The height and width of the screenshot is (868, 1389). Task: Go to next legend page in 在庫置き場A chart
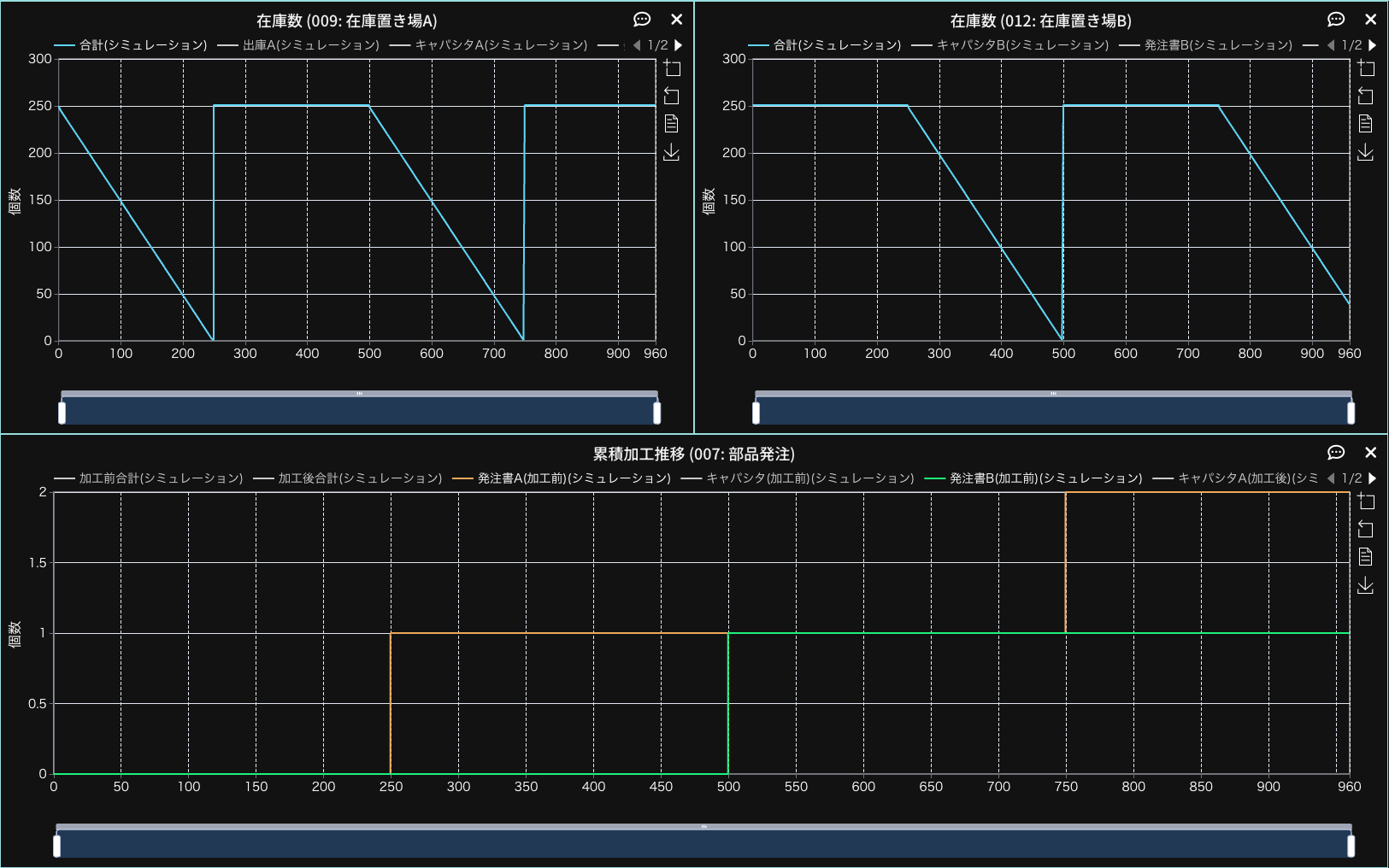tap(679, 45)
